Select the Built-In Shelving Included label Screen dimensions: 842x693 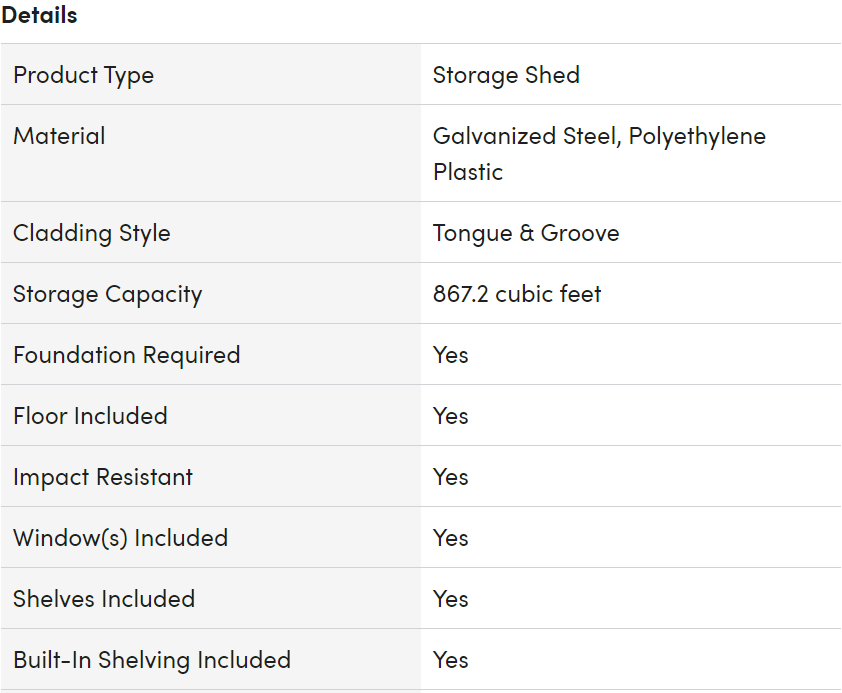click(151, 660)
